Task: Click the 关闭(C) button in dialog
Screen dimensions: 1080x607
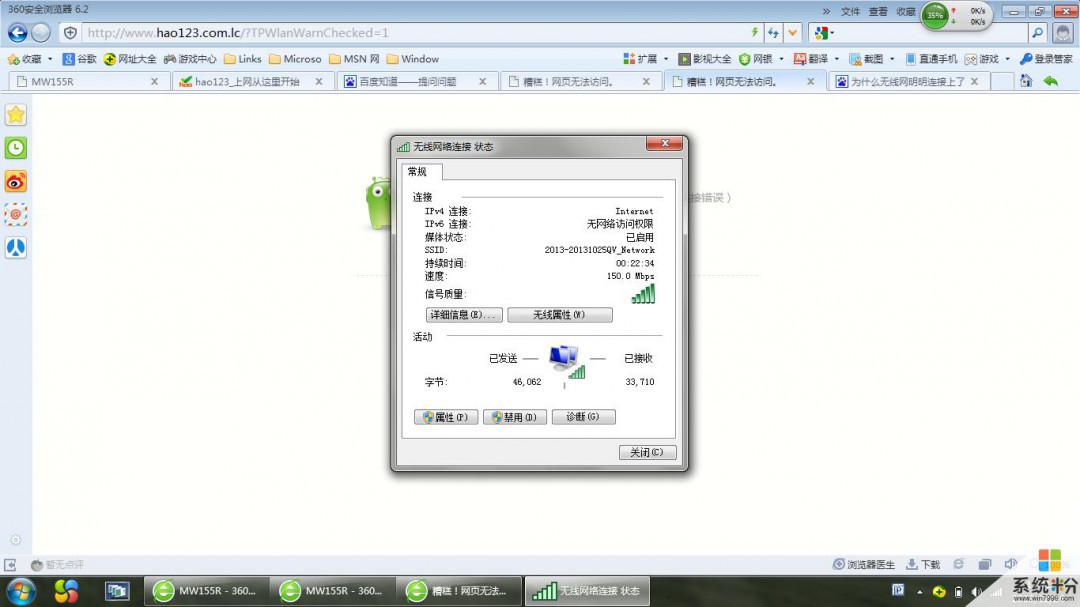Action: tap(647, 453)
